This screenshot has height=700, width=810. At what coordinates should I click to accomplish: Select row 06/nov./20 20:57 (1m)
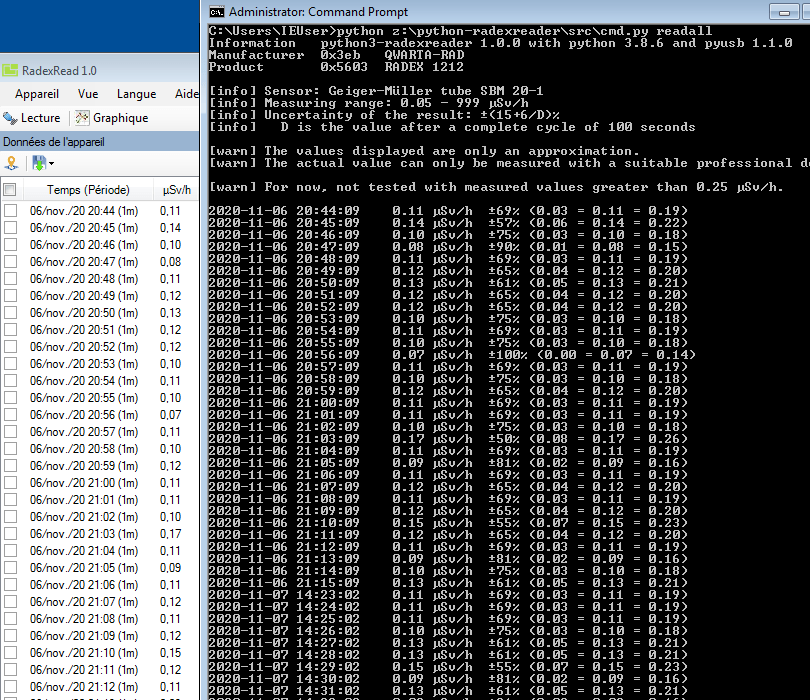[x=99, y=431]
